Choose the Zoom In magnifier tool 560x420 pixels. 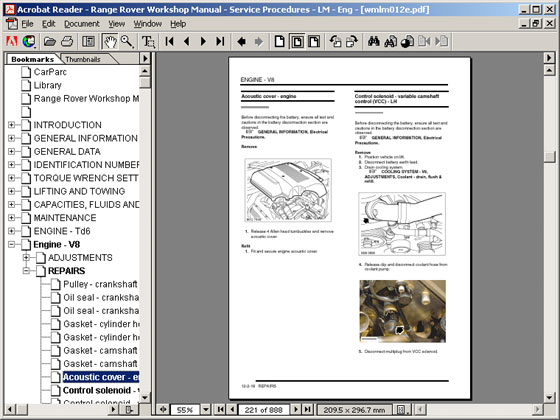point(127,41)
